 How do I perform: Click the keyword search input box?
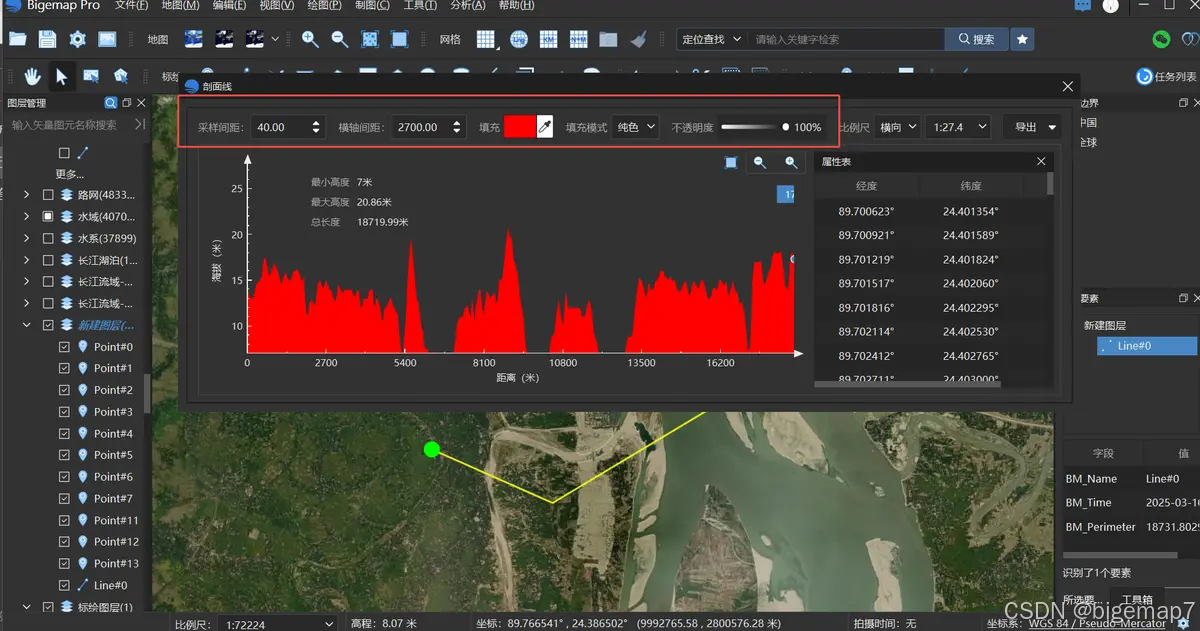coord(846,39)
